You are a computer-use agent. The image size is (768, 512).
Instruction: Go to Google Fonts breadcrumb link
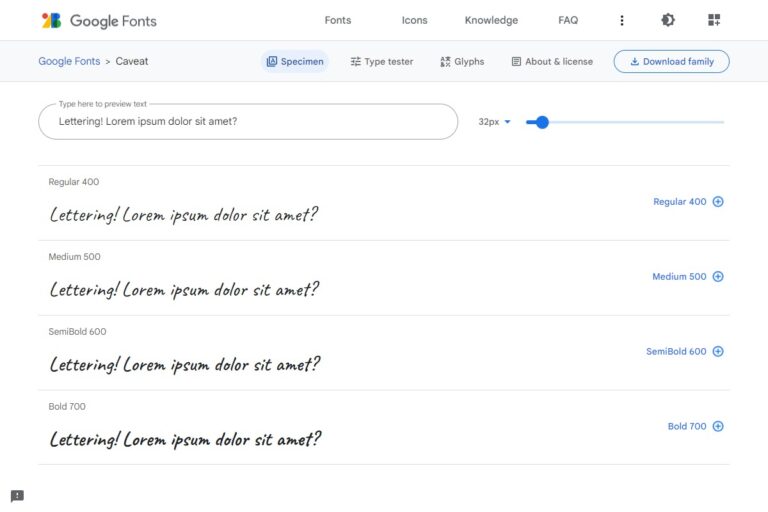pos(69,62)
